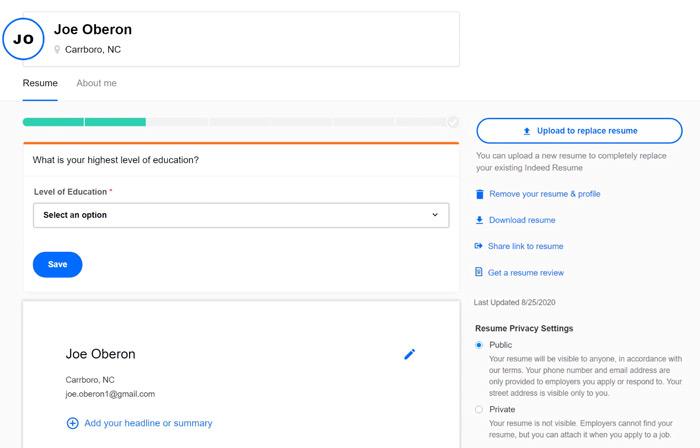Click the JO profile avatar circle

click(x=24, y=40)
